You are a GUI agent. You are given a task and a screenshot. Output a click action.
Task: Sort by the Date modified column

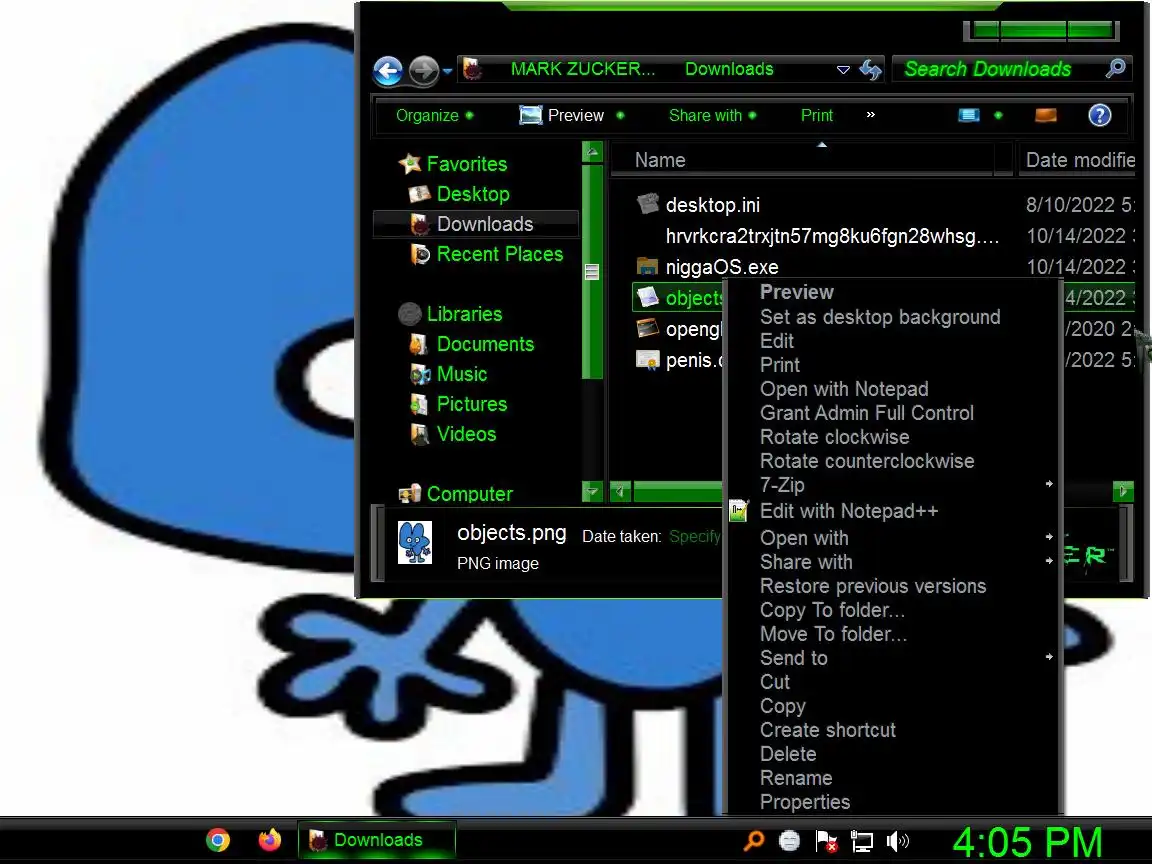(1079, 160)
